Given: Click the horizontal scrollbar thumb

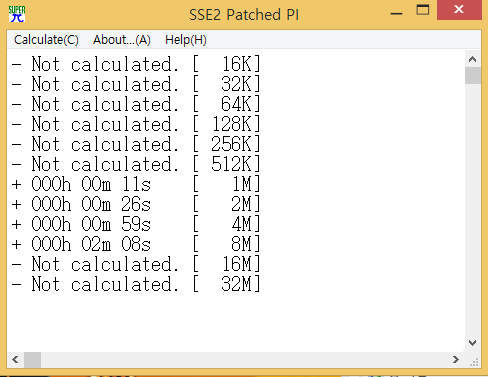Looking at the screenshot, I should click(33, 359).
